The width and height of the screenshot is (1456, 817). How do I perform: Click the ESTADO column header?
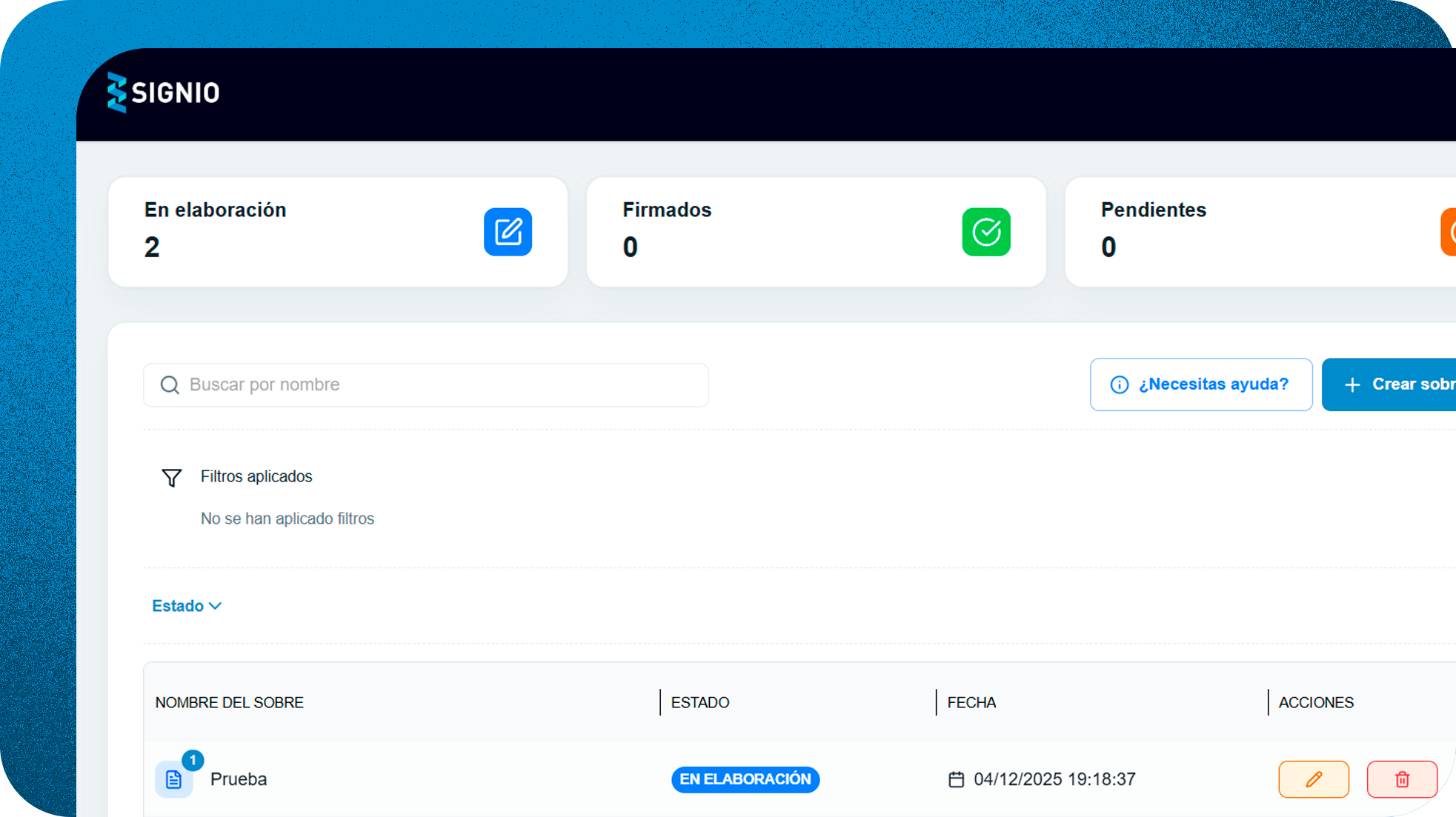(699, 702)
